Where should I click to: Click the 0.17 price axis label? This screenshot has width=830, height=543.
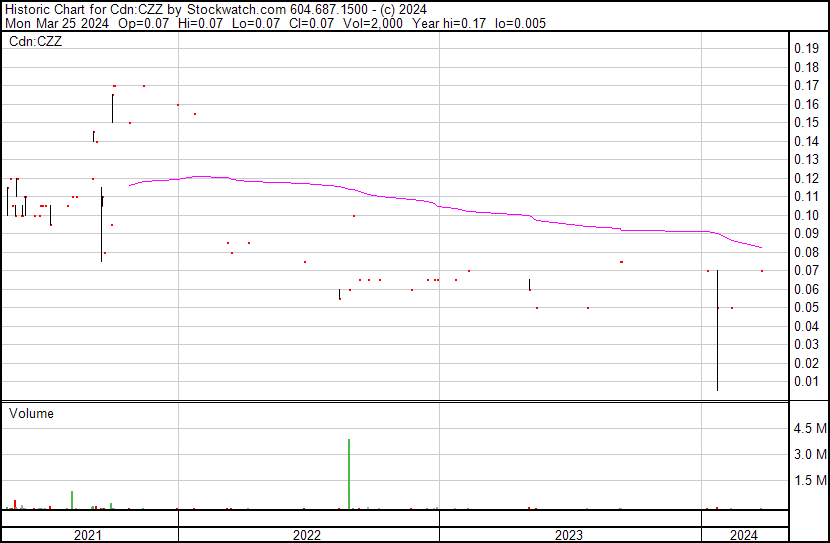pos(806,86)
